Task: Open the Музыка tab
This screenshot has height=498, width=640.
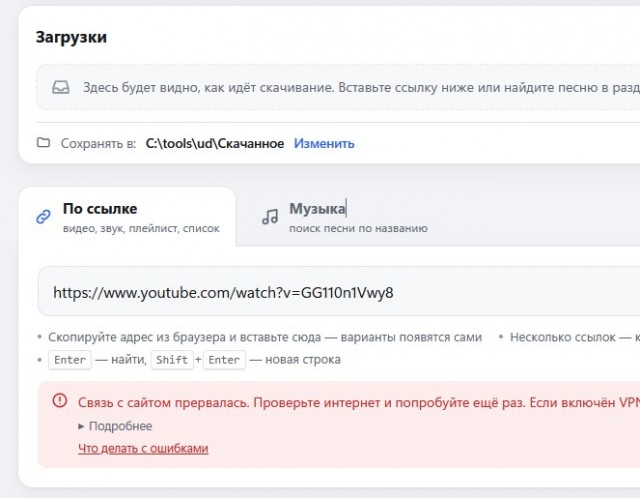Action: (344, 217)
